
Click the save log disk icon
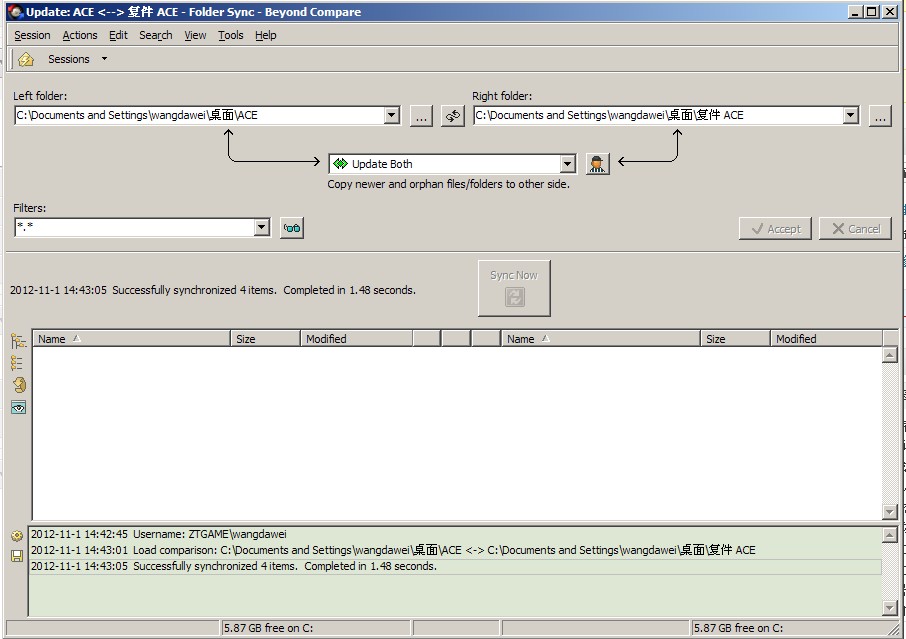(x=17, y=556)
